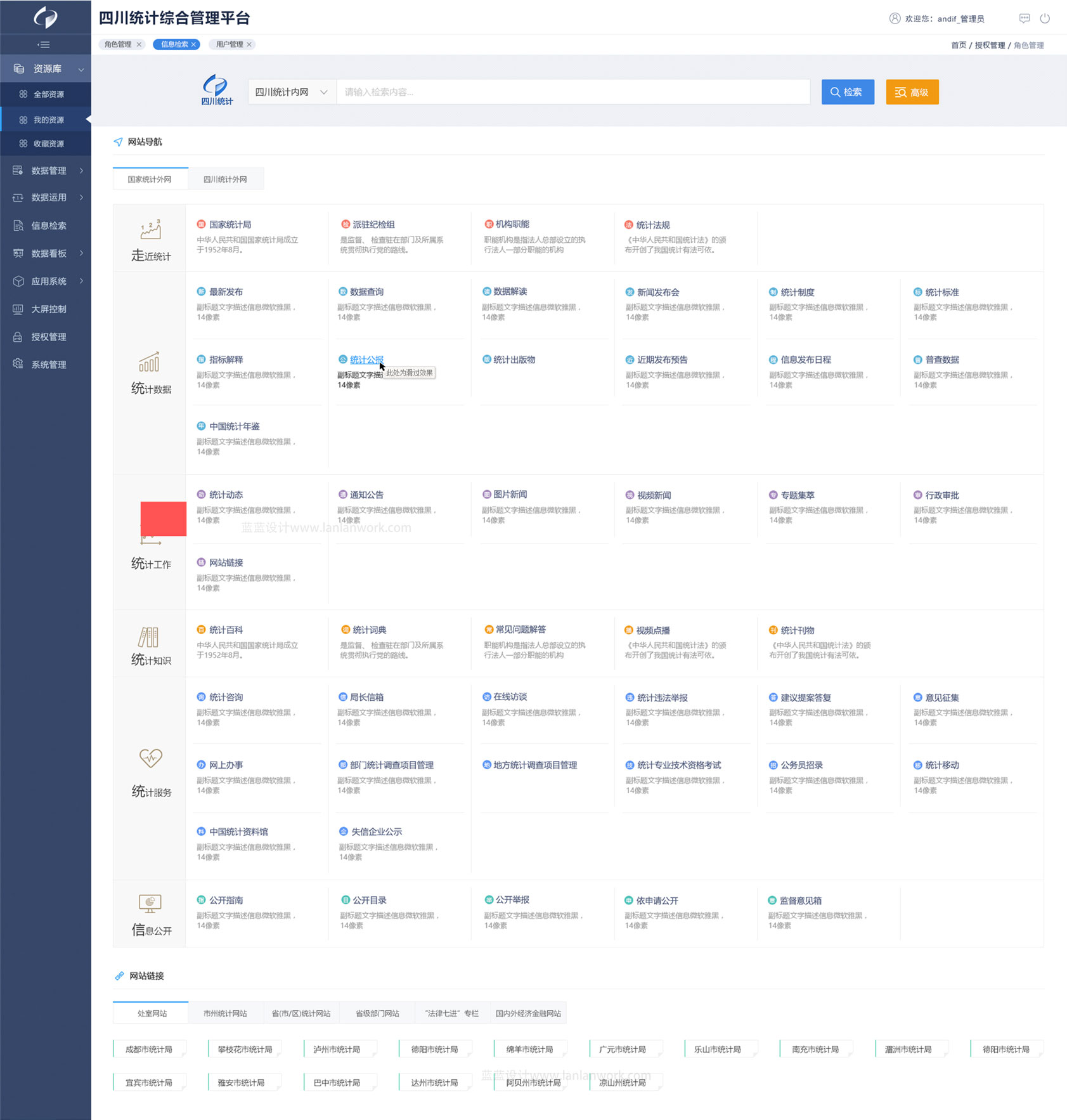Click the sidebar collapse hamburger icon
Image resolution: width=1067 pixels, height=1120 pixels.
[44, 44]
